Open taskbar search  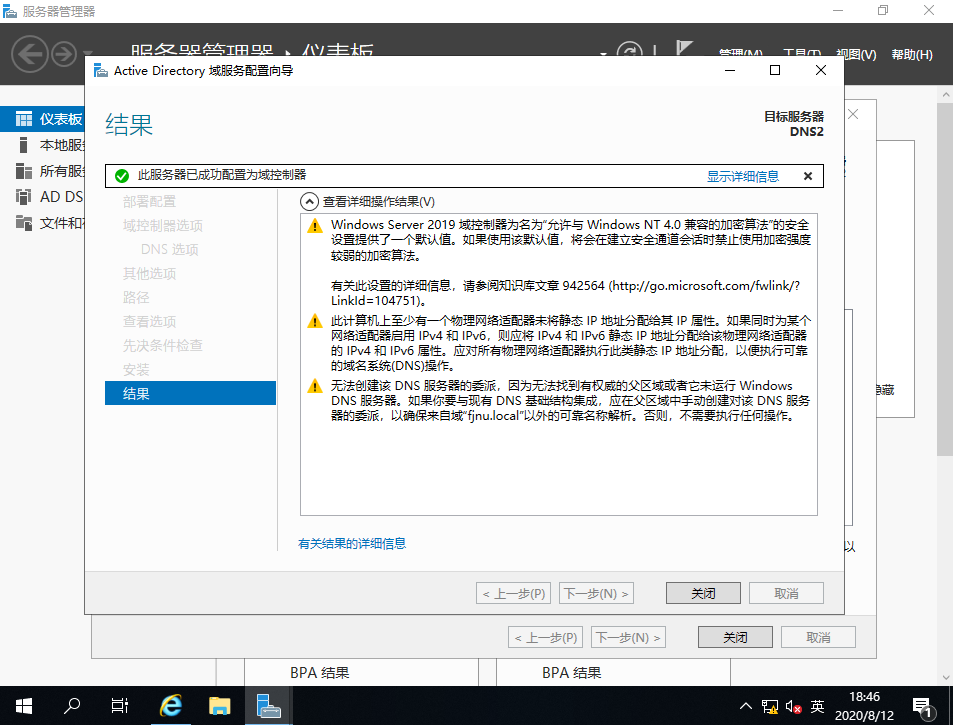tap(72, 706)
